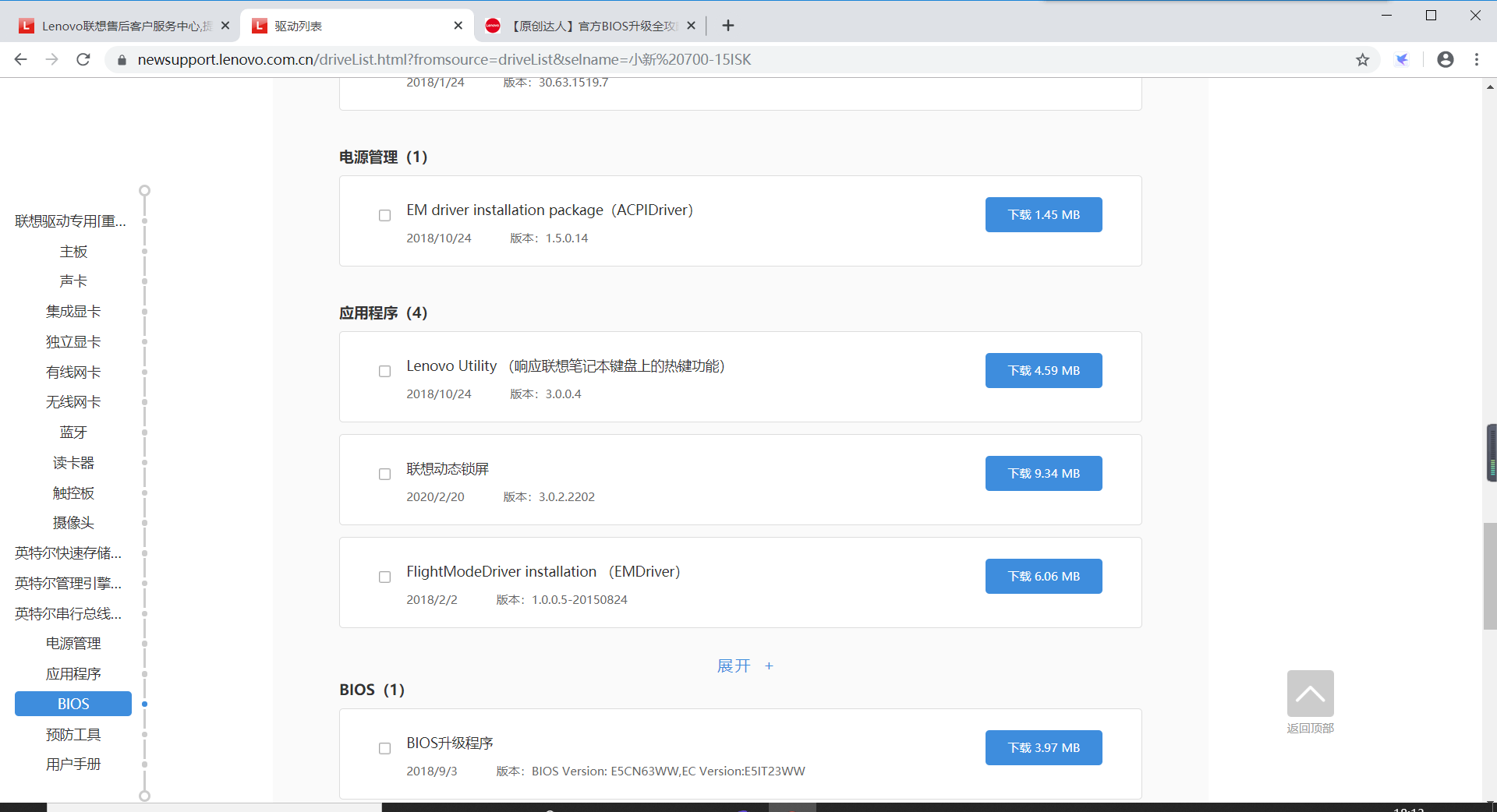This screenshot has height=812, width=1497.
Task: Open the browser profile account icon
Action: click(1445, 59)
